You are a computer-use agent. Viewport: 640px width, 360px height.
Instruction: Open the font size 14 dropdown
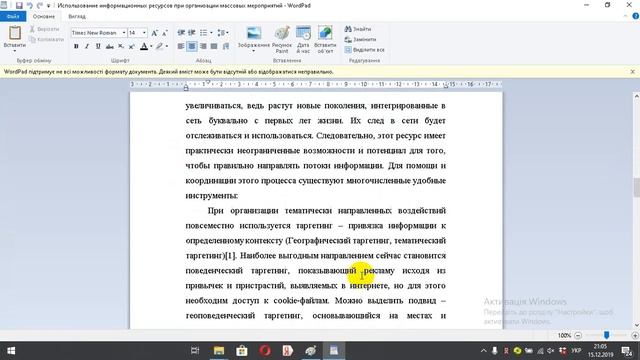144,33
